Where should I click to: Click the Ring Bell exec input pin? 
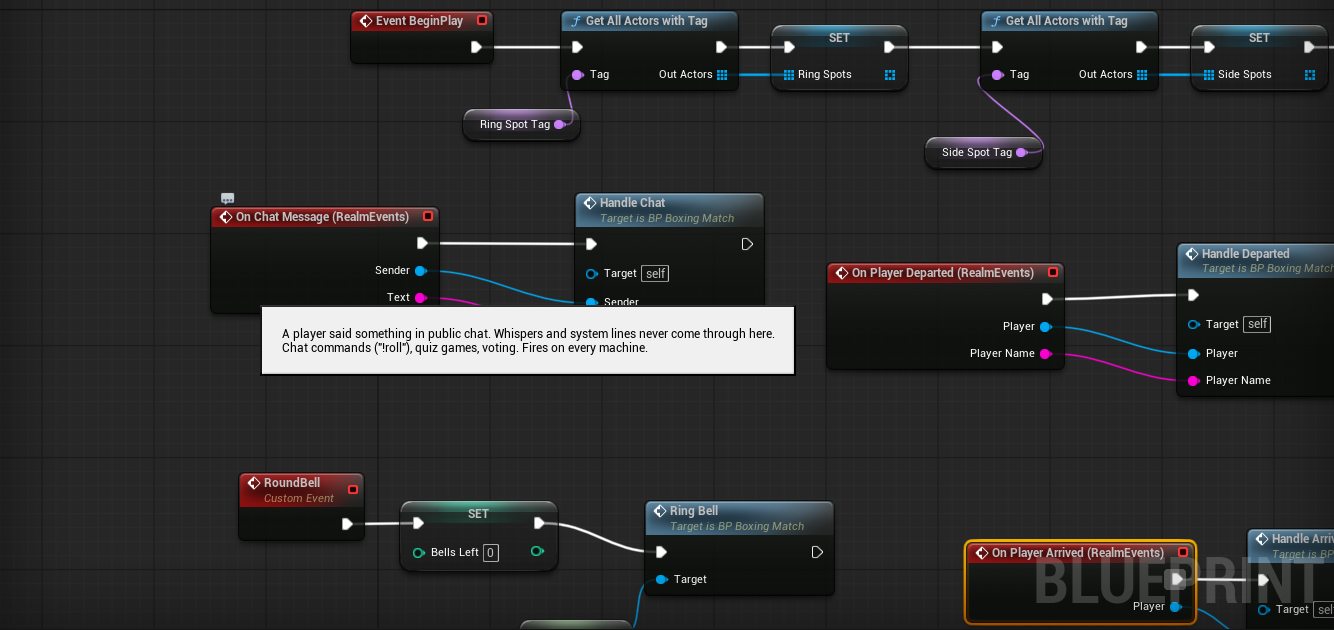point(661,552)
